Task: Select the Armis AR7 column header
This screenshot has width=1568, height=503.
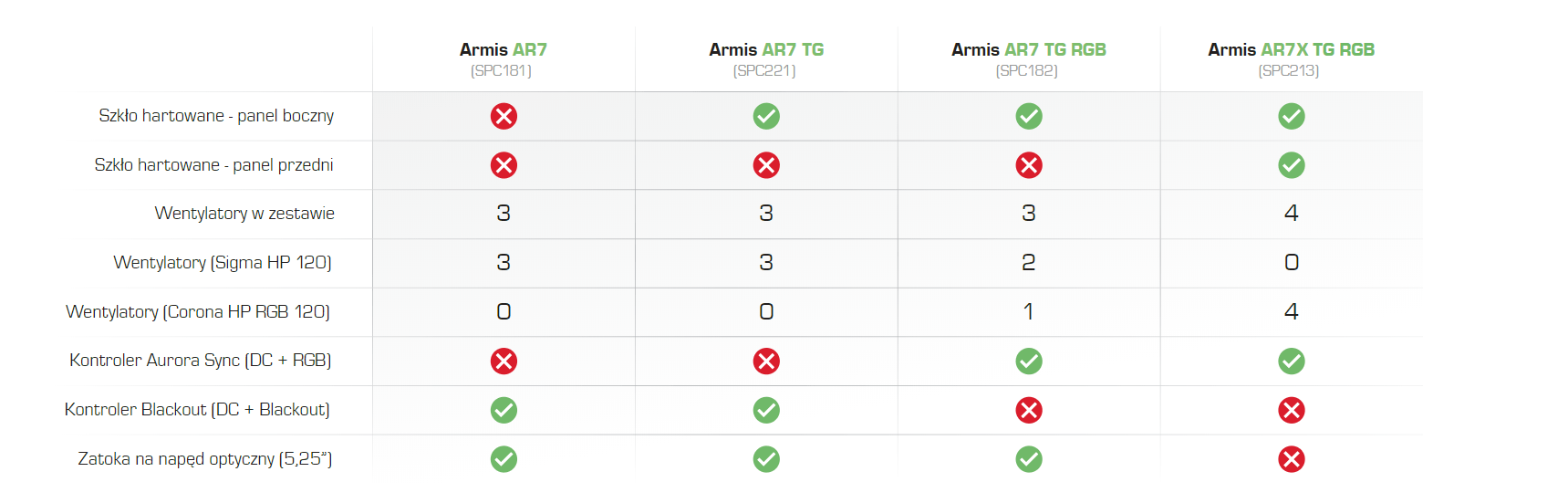Action: [x=504, y=59]
